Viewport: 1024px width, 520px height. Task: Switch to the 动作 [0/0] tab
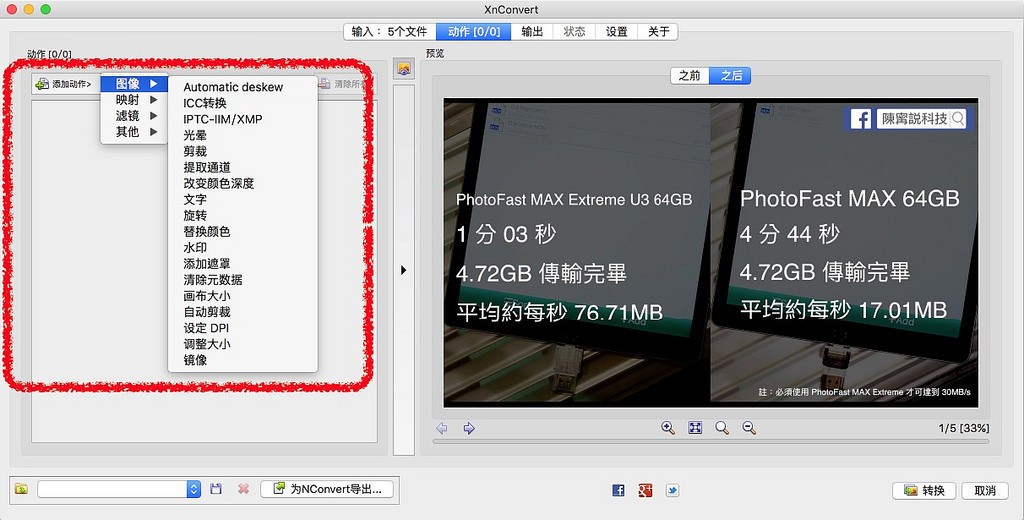pos(474,31)
